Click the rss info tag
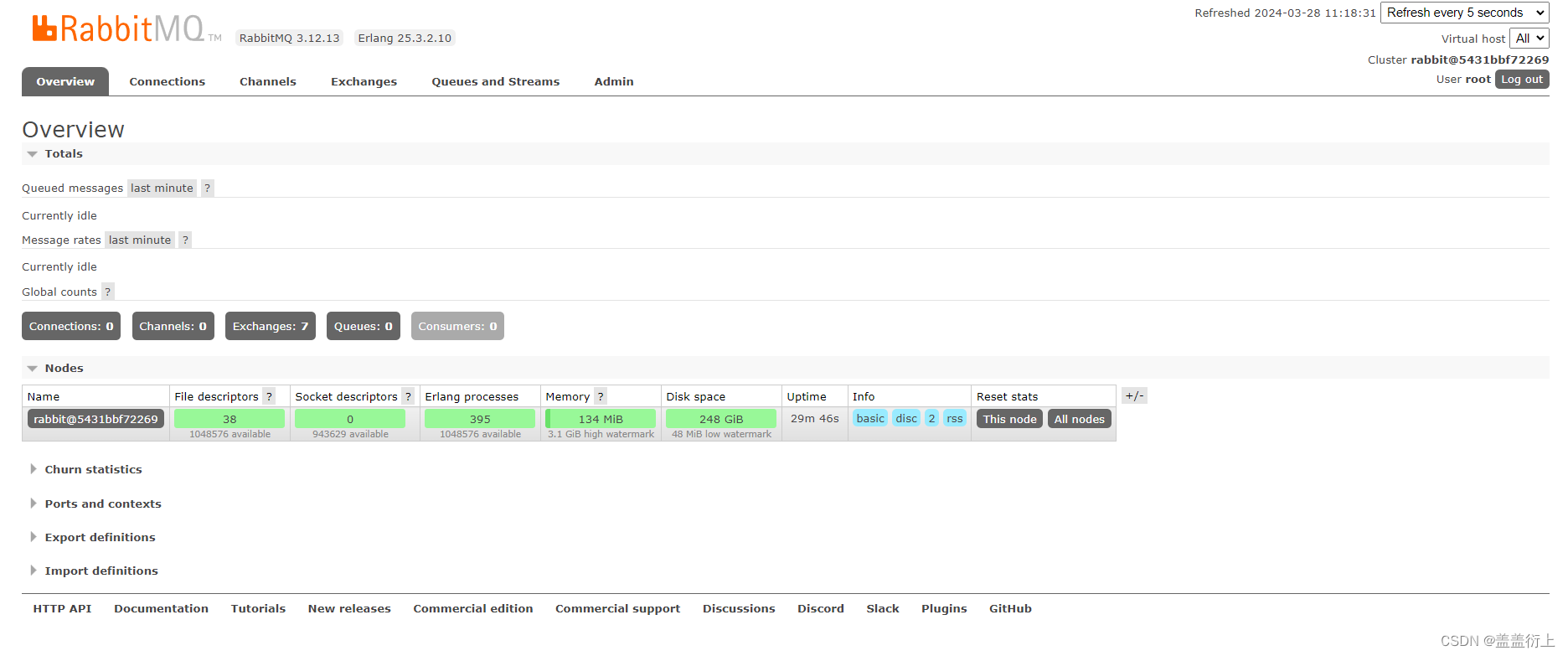This screenshot has width=1568, height=656. click(x=955, y=419)
